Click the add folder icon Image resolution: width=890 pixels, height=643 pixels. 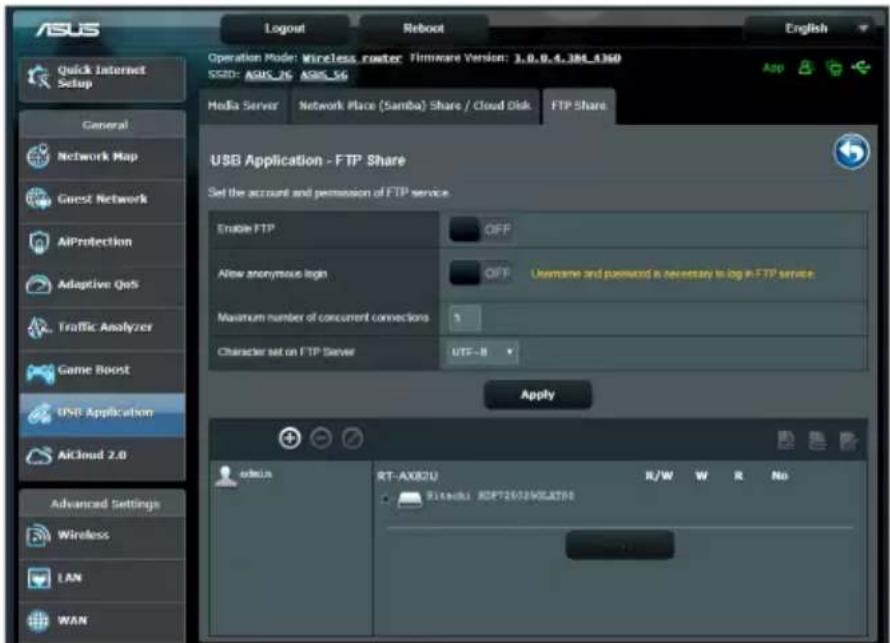(786, 440)
